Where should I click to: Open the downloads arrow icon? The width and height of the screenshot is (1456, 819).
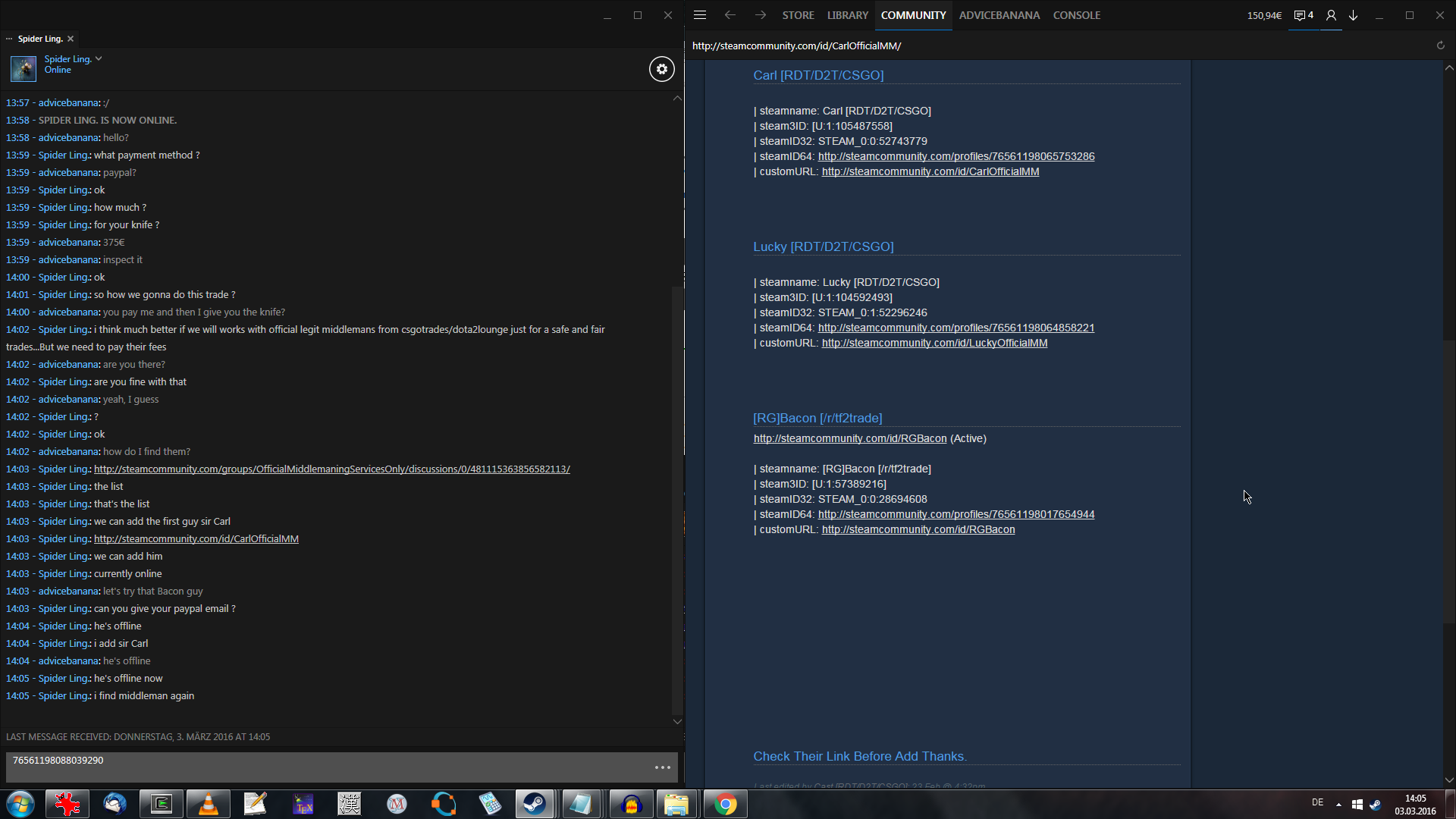[1353, 15]
